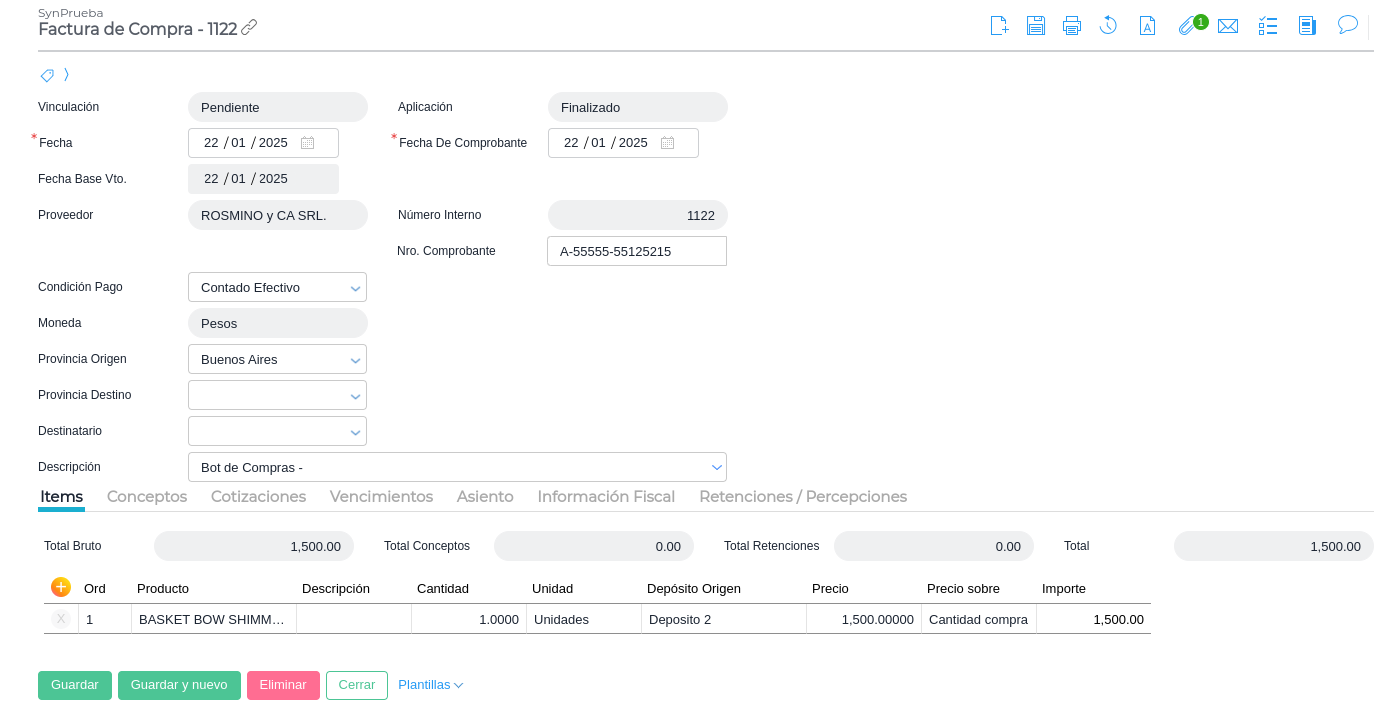Open the checklist tasks icon
1374x714 pixels.
pyautogui.click(x=1268, y=26)
